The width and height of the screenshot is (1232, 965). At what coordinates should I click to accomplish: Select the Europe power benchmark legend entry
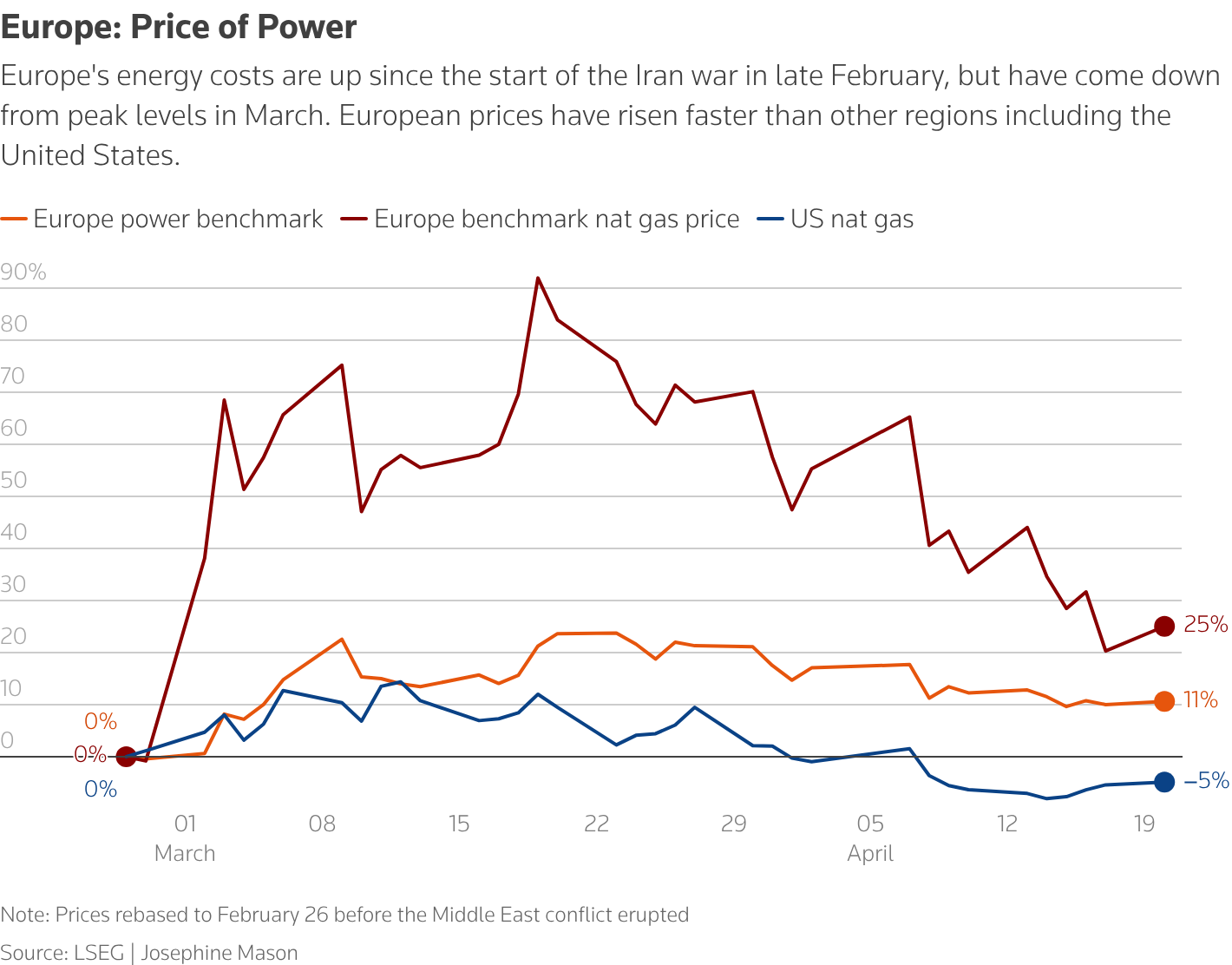click(x=162, y=219)
